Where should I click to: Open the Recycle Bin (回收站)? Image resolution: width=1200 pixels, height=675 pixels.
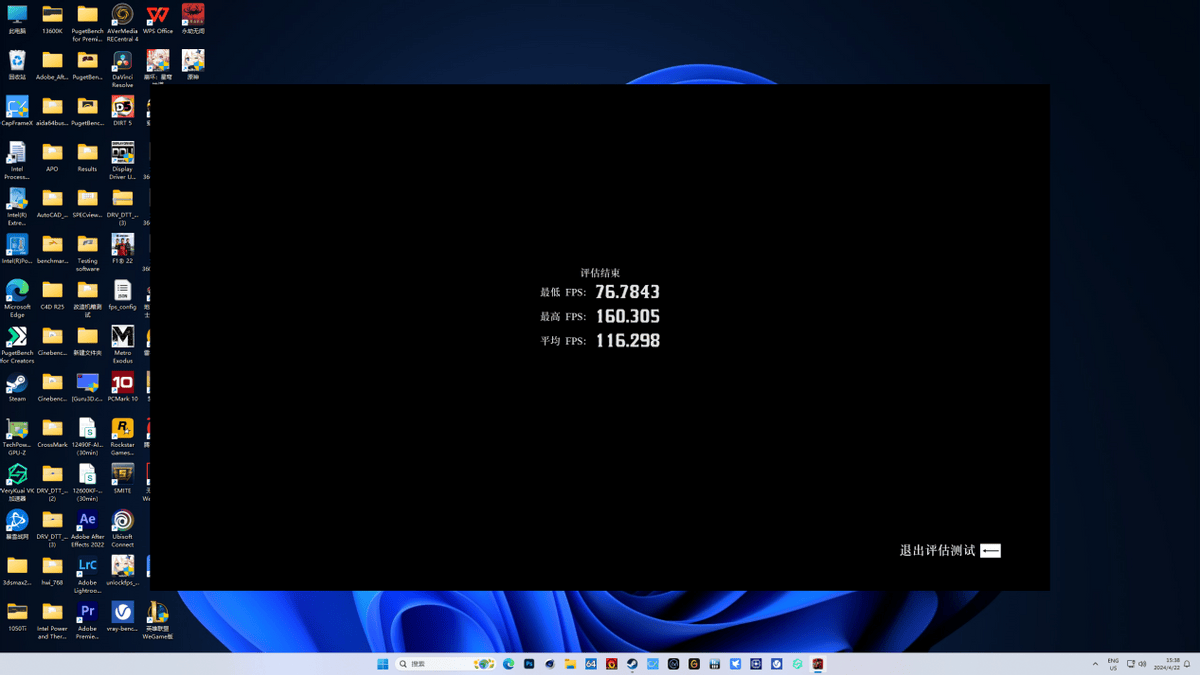pos(17,66)
